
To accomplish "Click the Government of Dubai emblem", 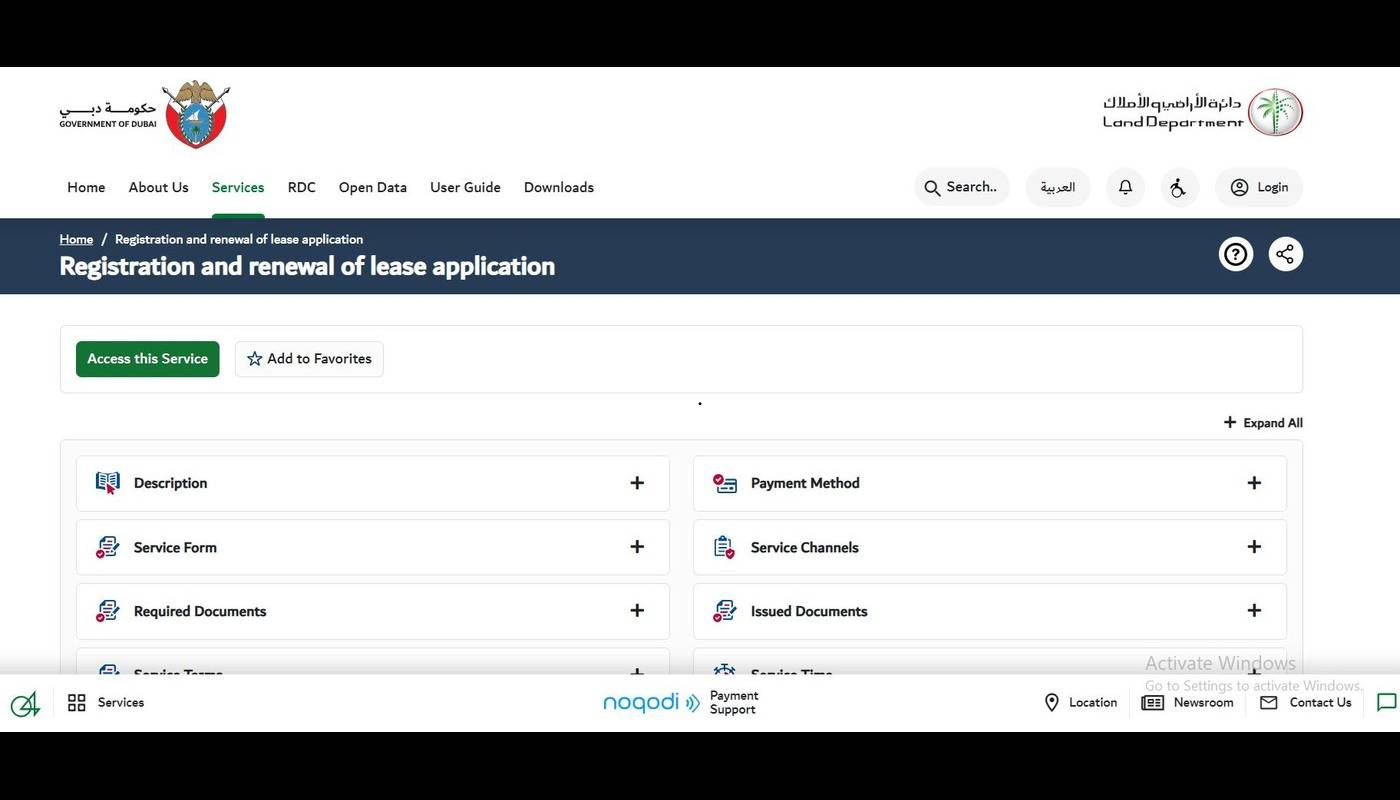I will 195,114.
